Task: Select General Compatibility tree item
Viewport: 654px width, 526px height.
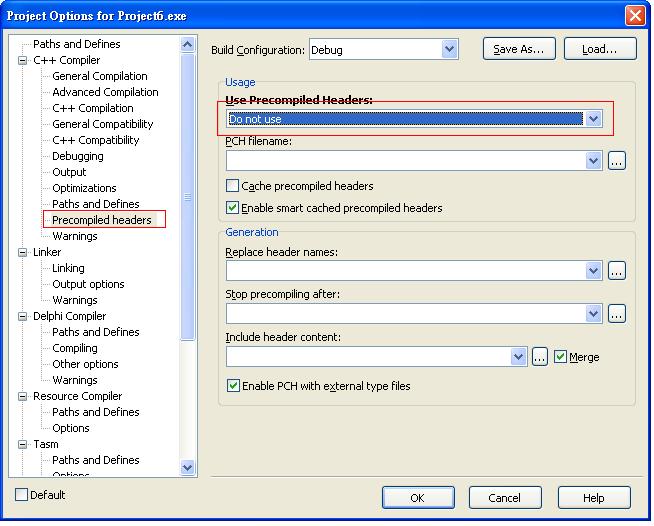Action: tap(103, 124)
